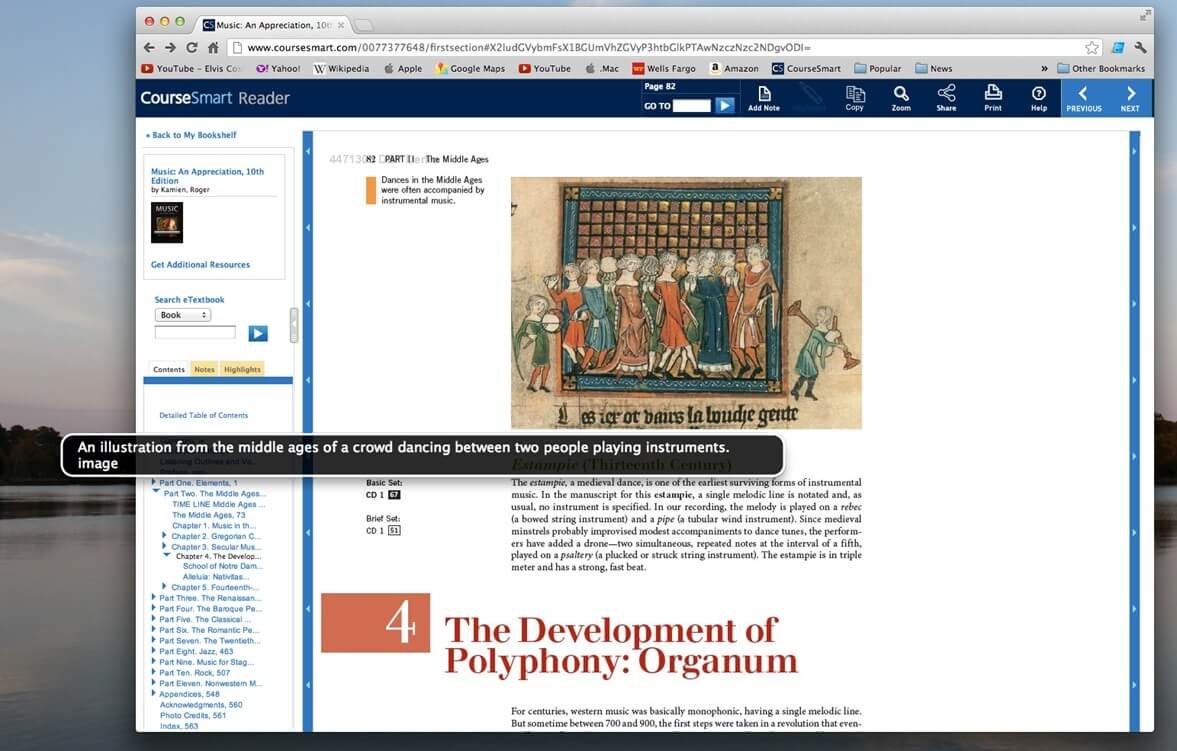
Task: Click the new tab button
Action: point(363,25)
